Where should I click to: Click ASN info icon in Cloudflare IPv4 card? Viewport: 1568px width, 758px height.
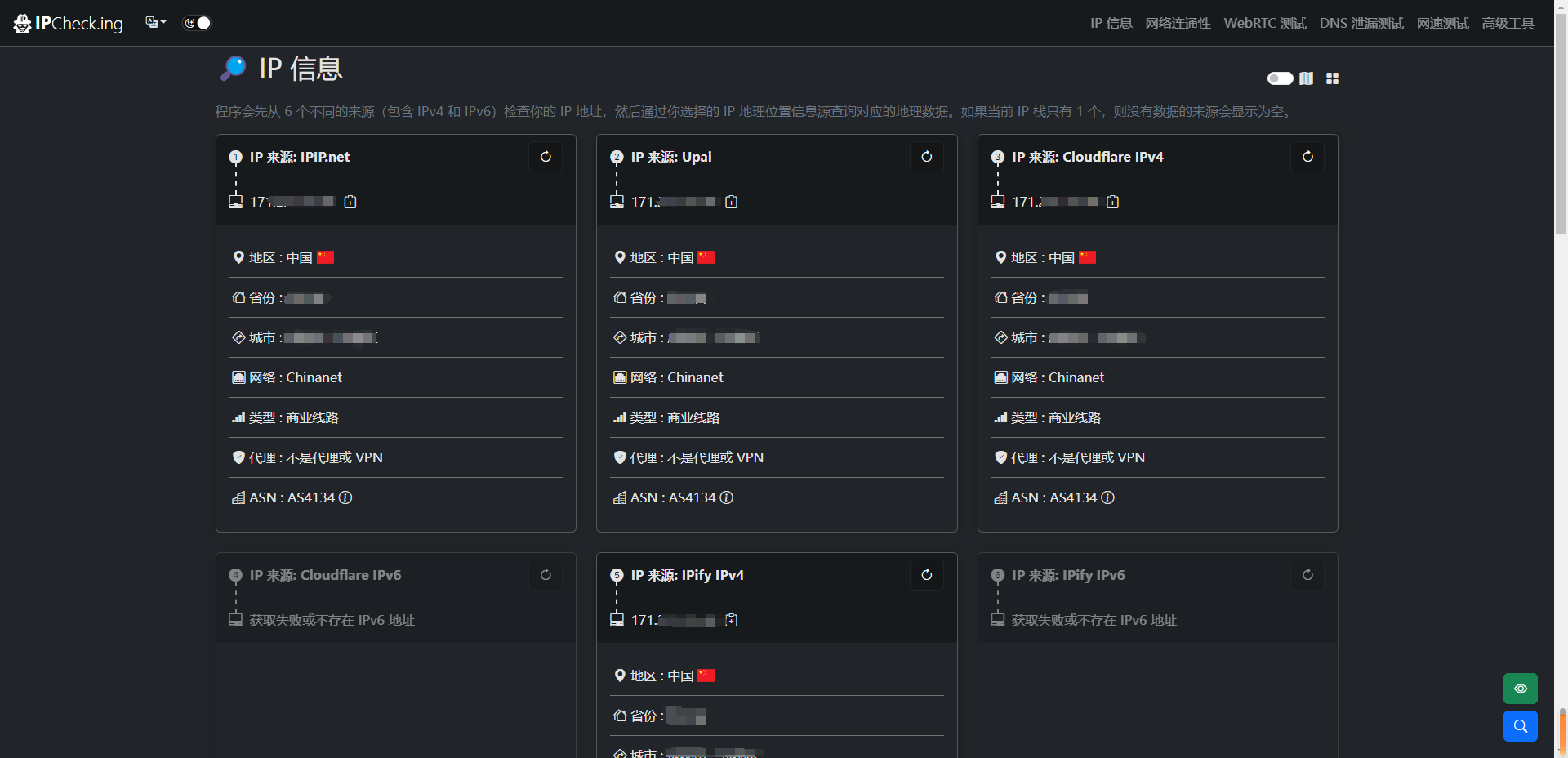tap(1108, 497)
